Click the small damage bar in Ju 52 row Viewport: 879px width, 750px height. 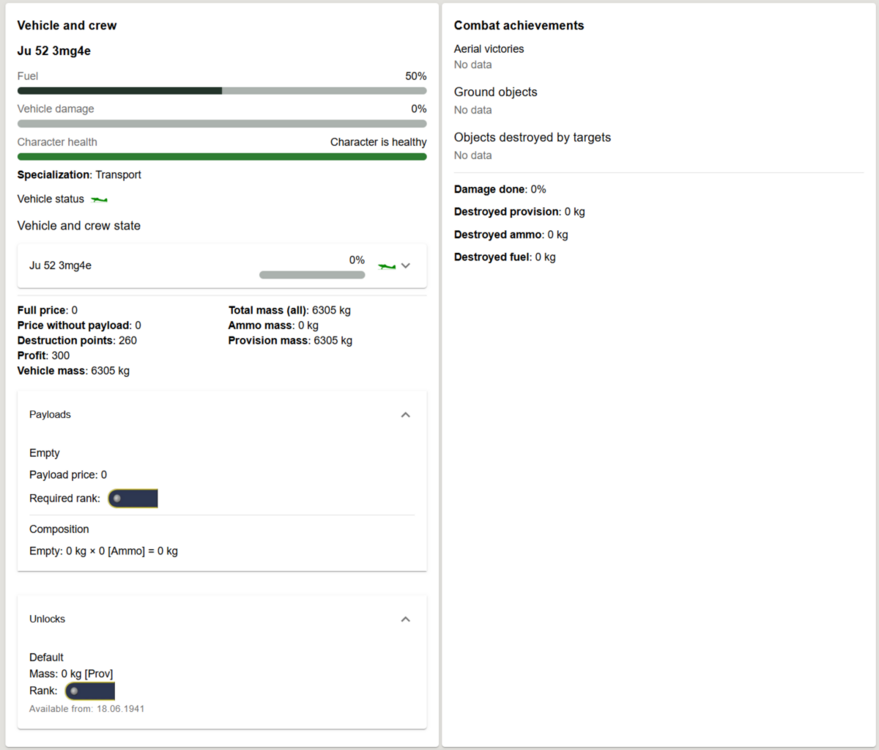pos(312,275)
